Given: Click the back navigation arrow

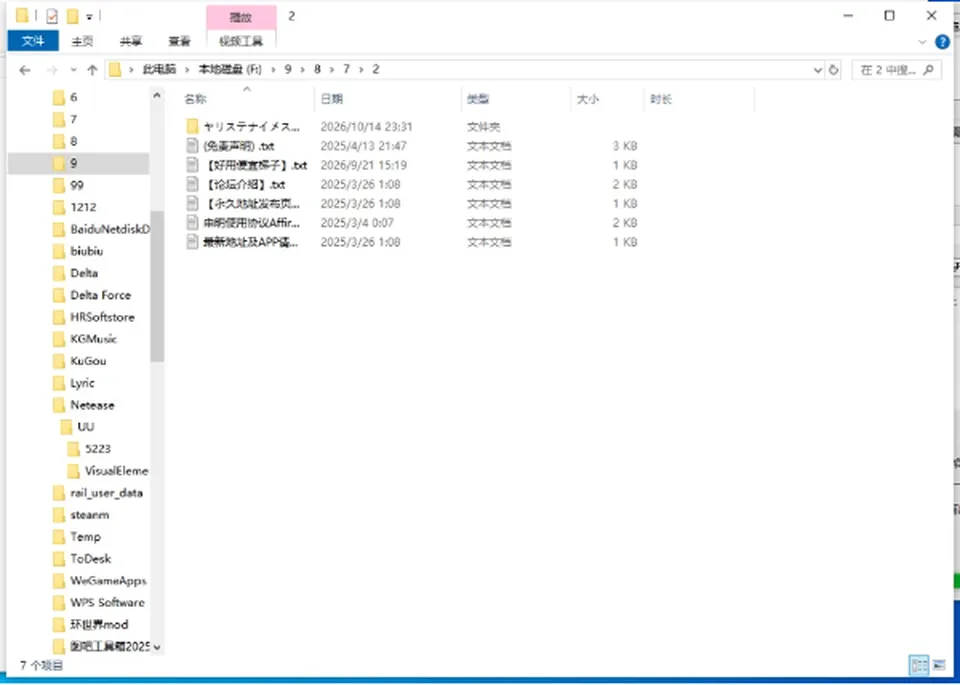Looking at the screenshot, I should 24,70.
